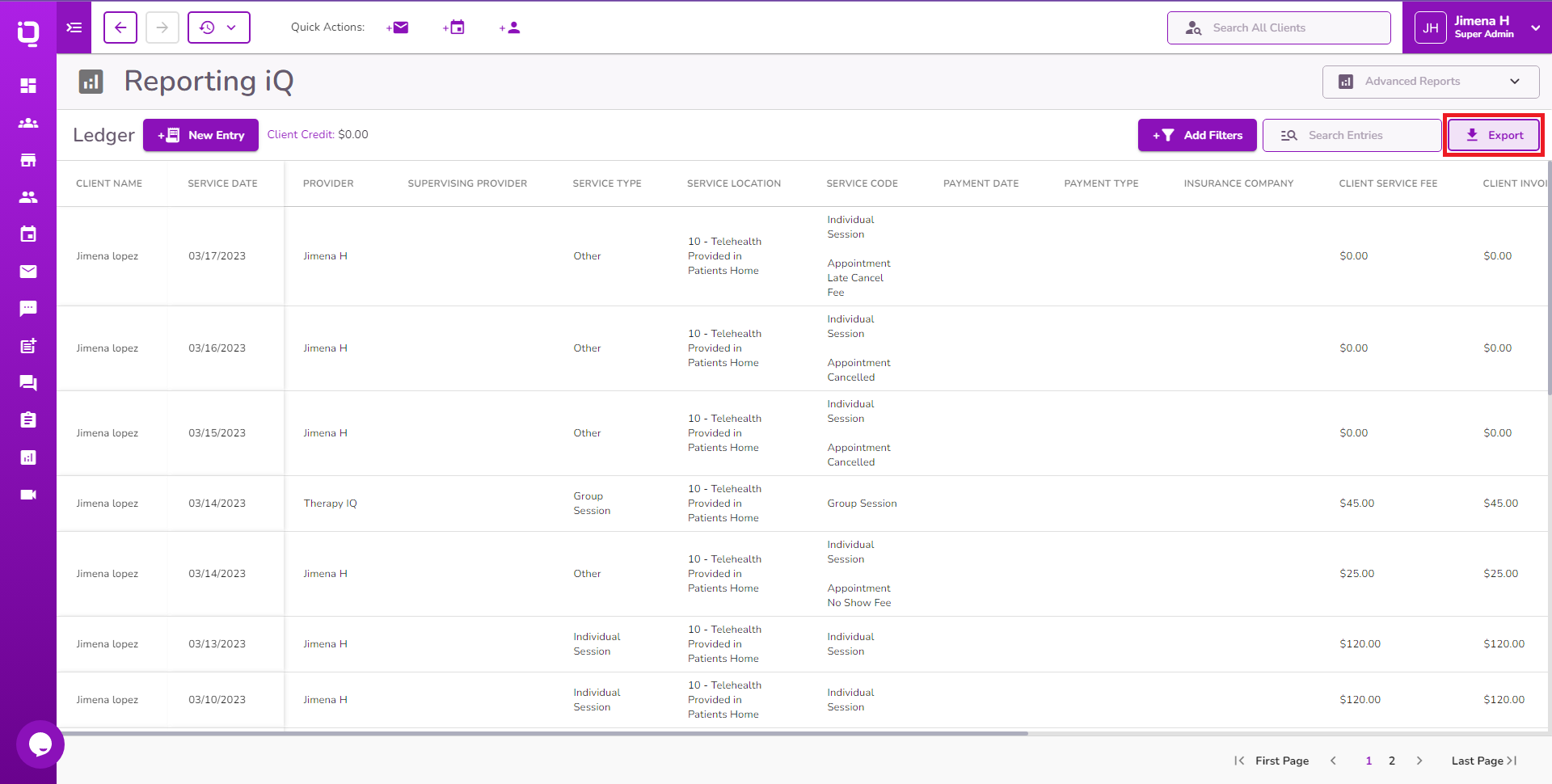The width and height of the screenshot is (1552, 784).
Task: Open the Mail icon in the sidebar
Action: pyautogui.click(x=28, y=272)
